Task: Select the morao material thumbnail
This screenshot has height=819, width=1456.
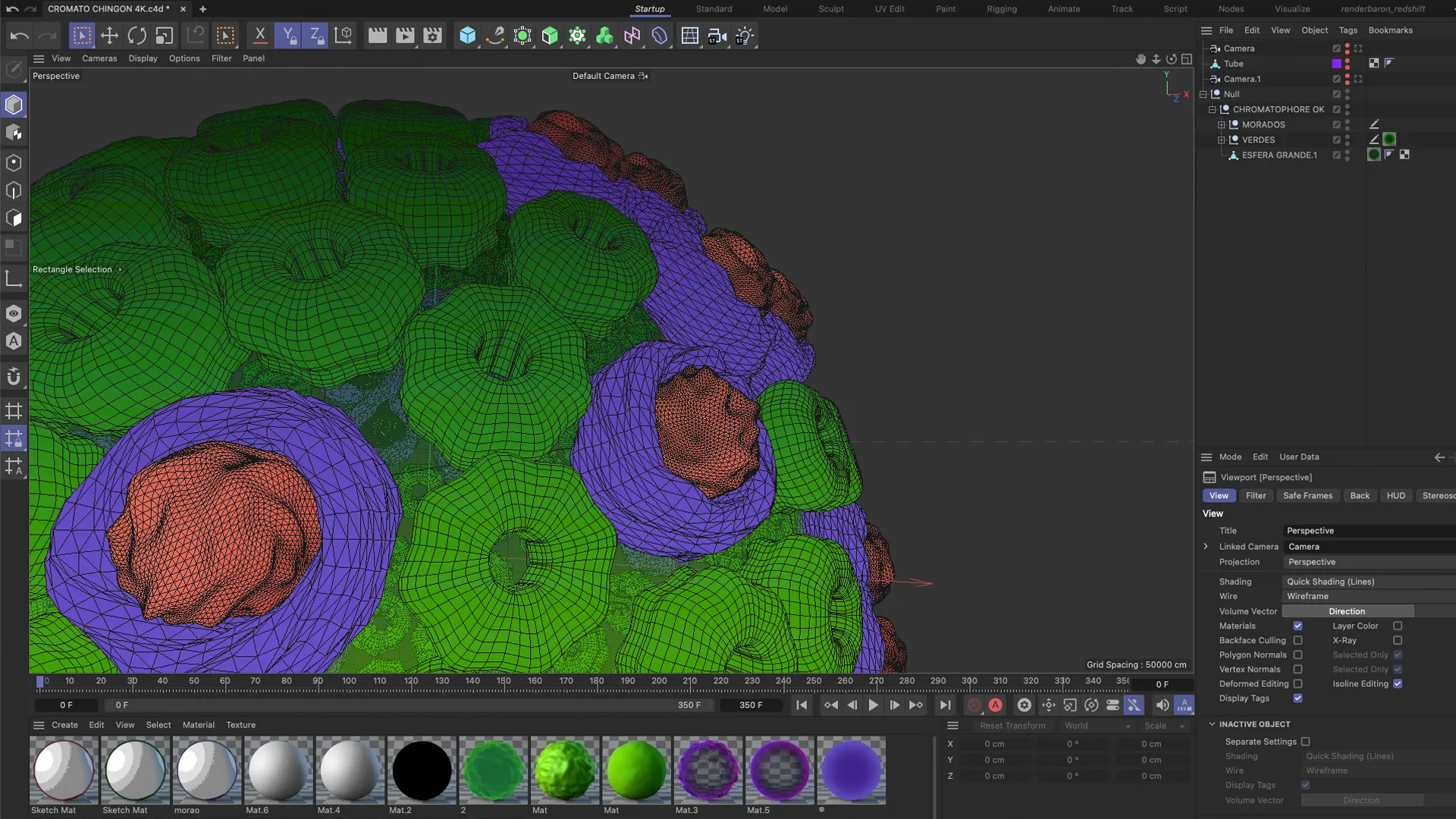Action: (x=207, y=770)
